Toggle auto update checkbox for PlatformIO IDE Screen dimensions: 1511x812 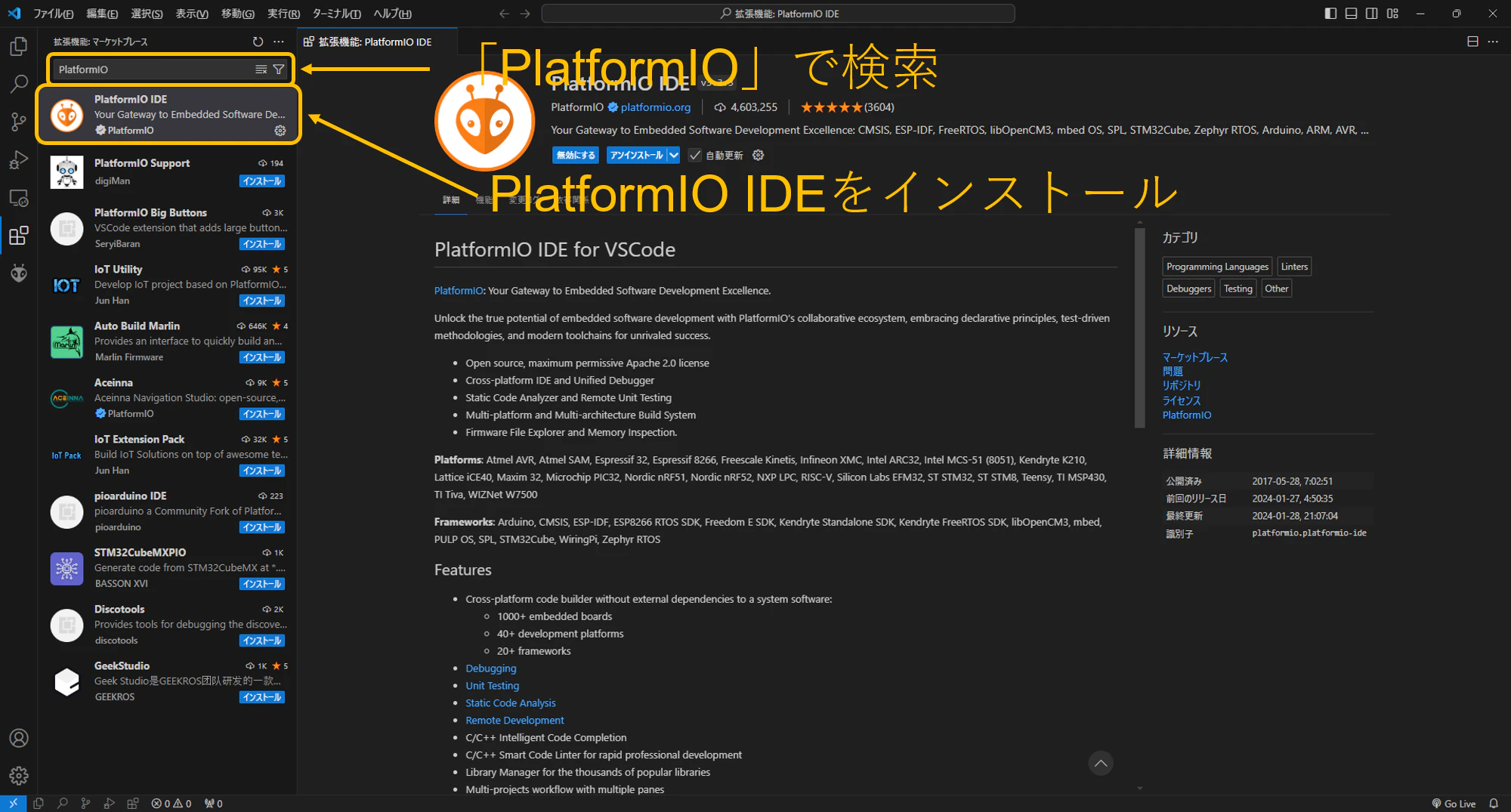coord(695,155)
